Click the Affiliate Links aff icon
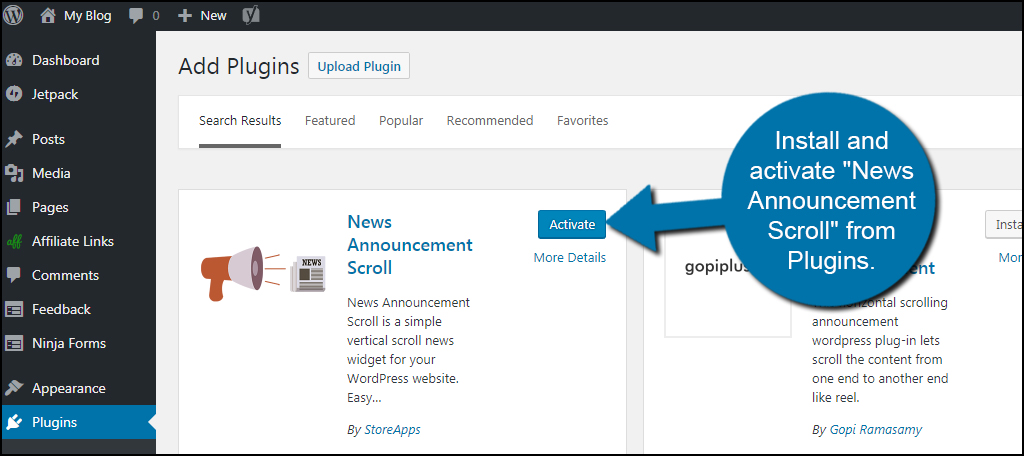 [x=14, y=242]
